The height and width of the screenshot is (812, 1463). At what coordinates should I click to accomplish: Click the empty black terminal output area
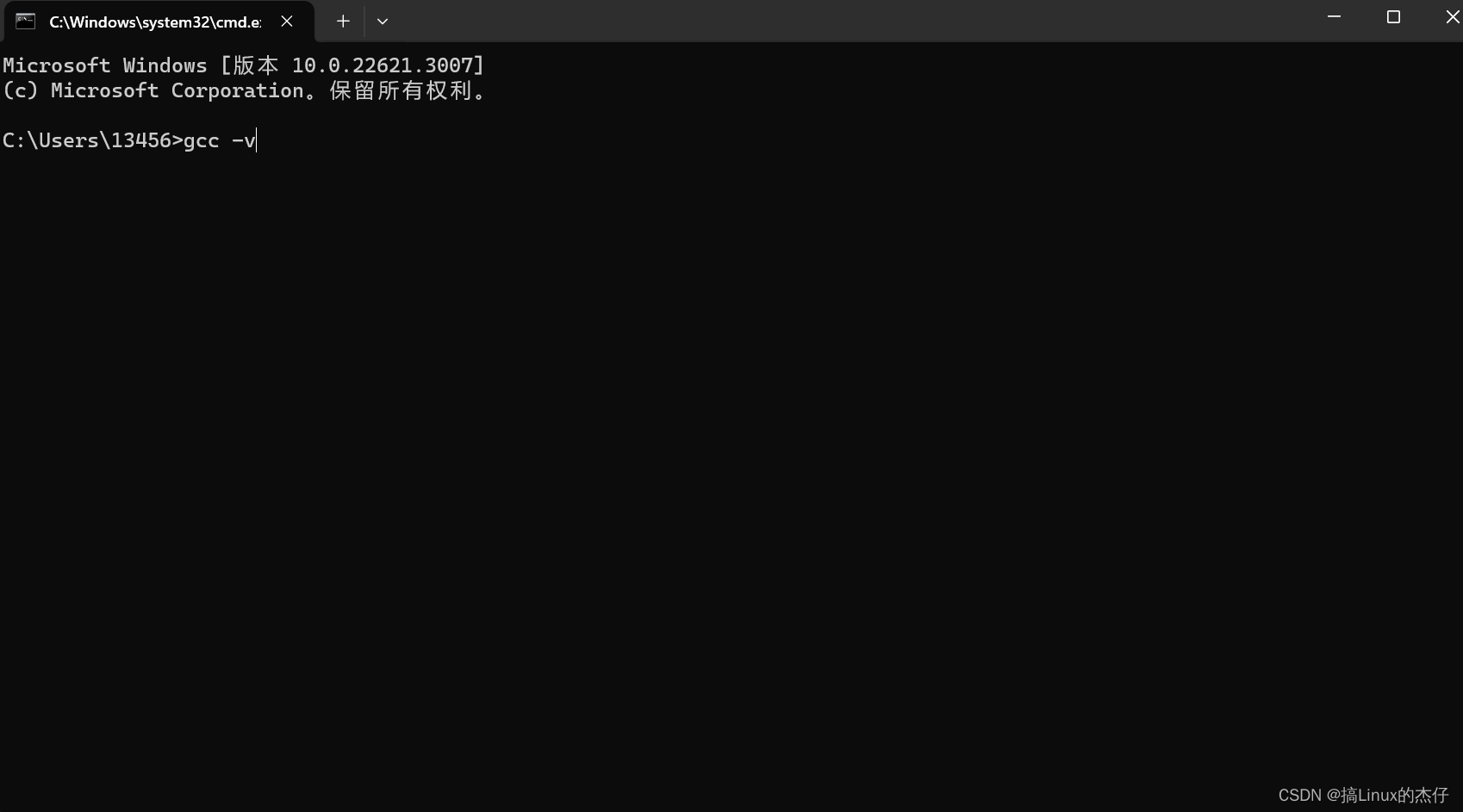pyautogui.click(x=731, y=474)
